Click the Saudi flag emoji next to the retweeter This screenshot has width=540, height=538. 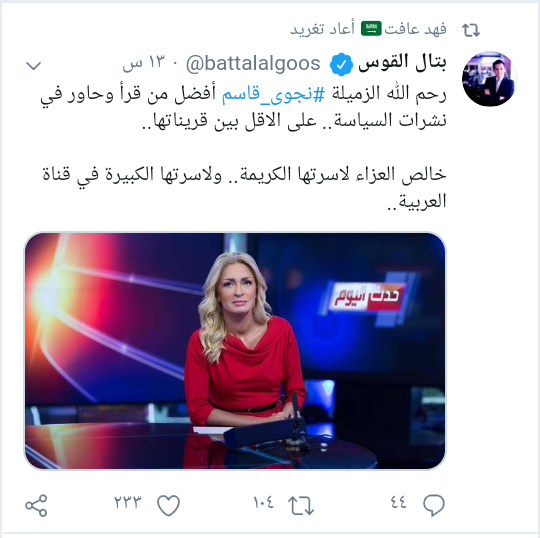click(371, 29)
